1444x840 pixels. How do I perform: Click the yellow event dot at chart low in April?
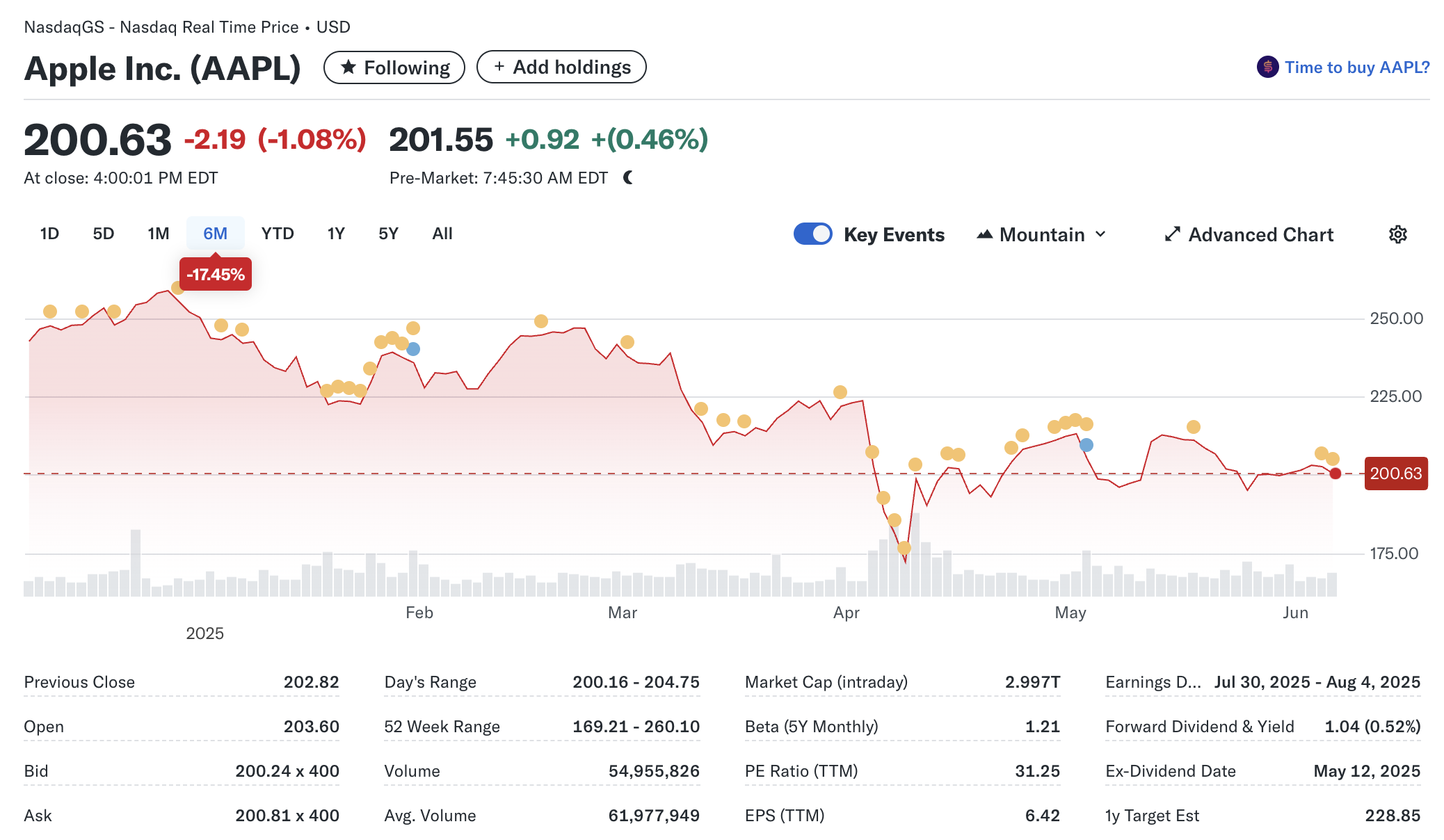click(904, 548)
